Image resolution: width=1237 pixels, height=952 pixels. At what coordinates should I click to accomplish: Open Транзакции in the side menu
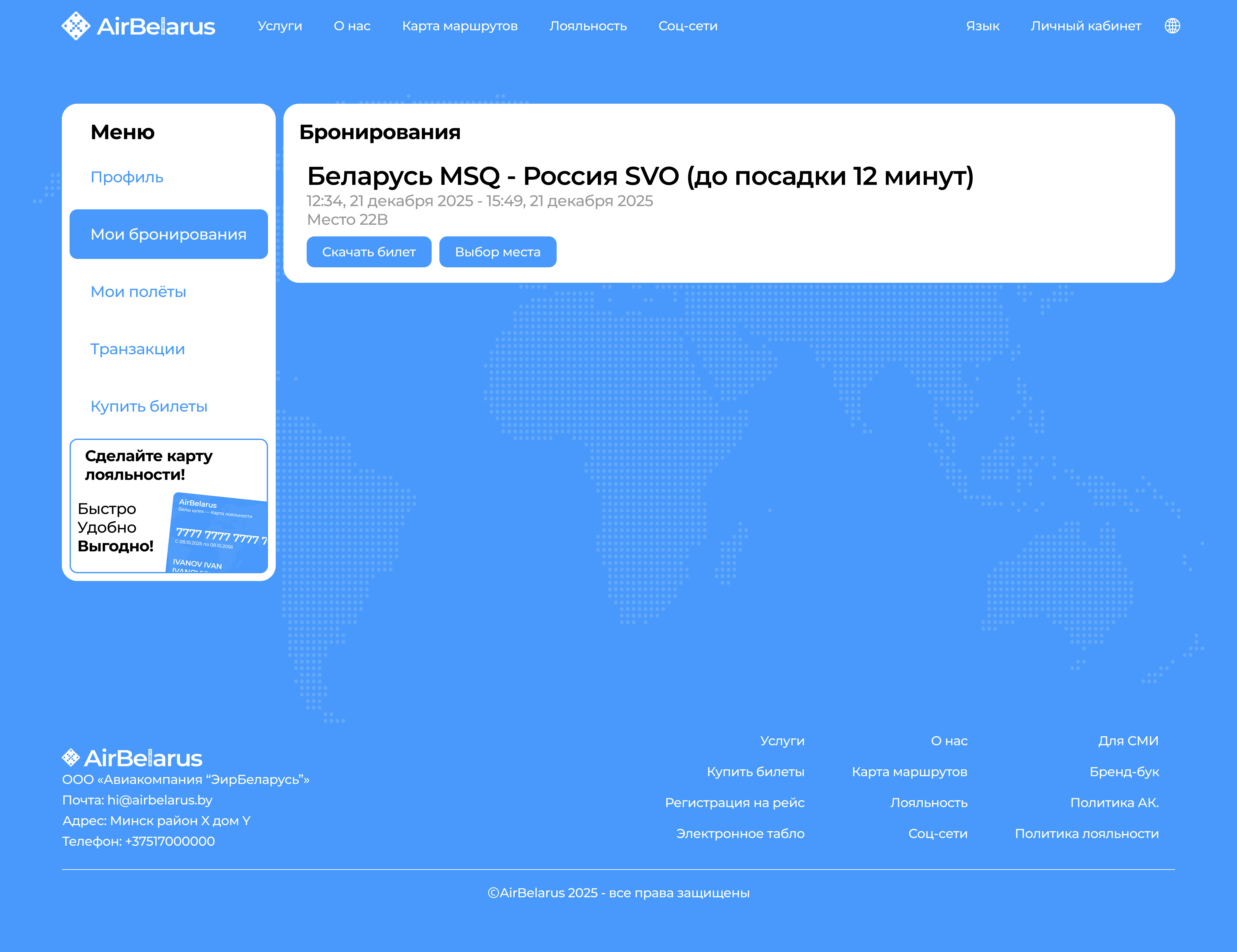click(138, 349)
